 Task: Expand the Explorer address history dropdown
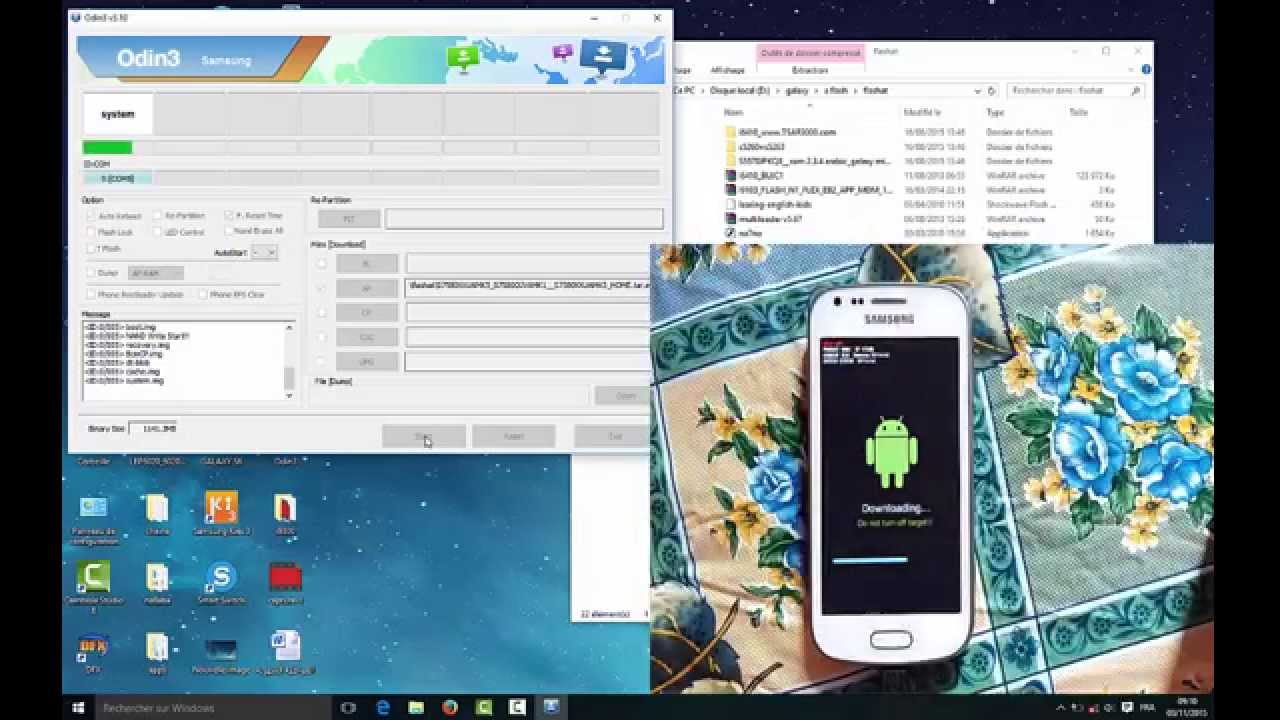tap(978, 90)
